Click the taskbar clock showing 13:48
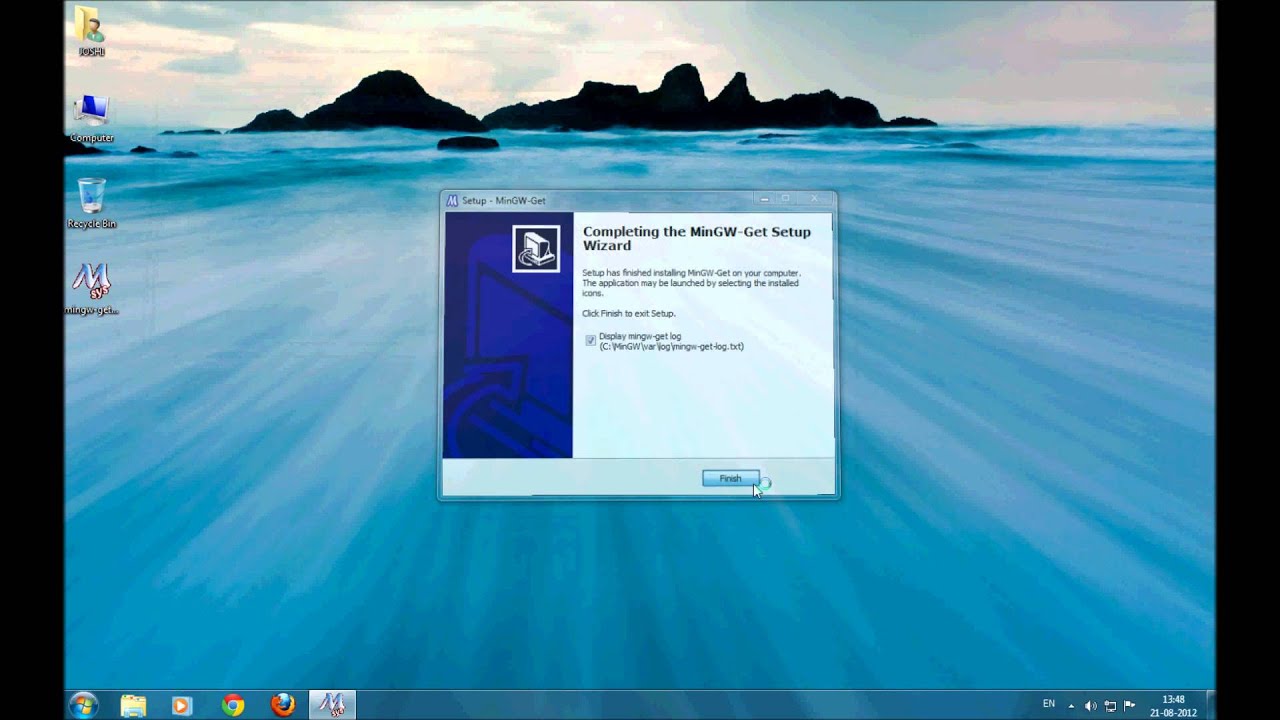The width and height of the screenshot is (1280, 720). point(1173,705)
